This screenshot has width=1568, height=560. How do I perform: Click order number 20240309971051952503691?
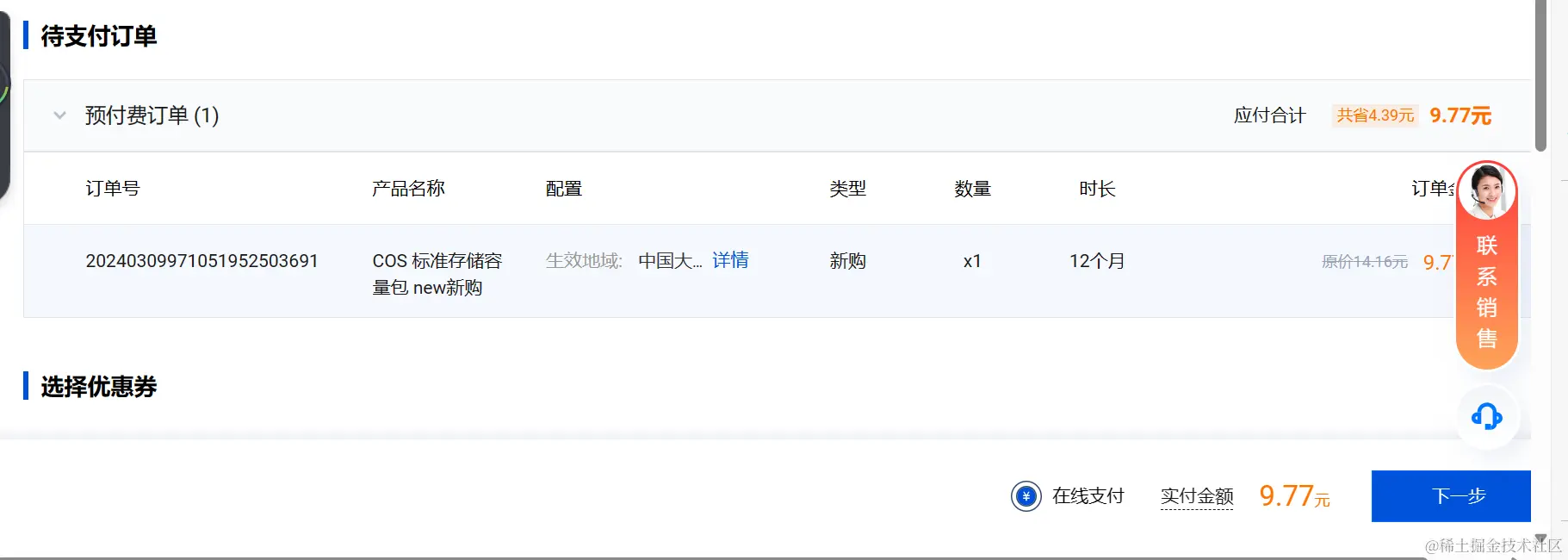click(x=202, y=261)
